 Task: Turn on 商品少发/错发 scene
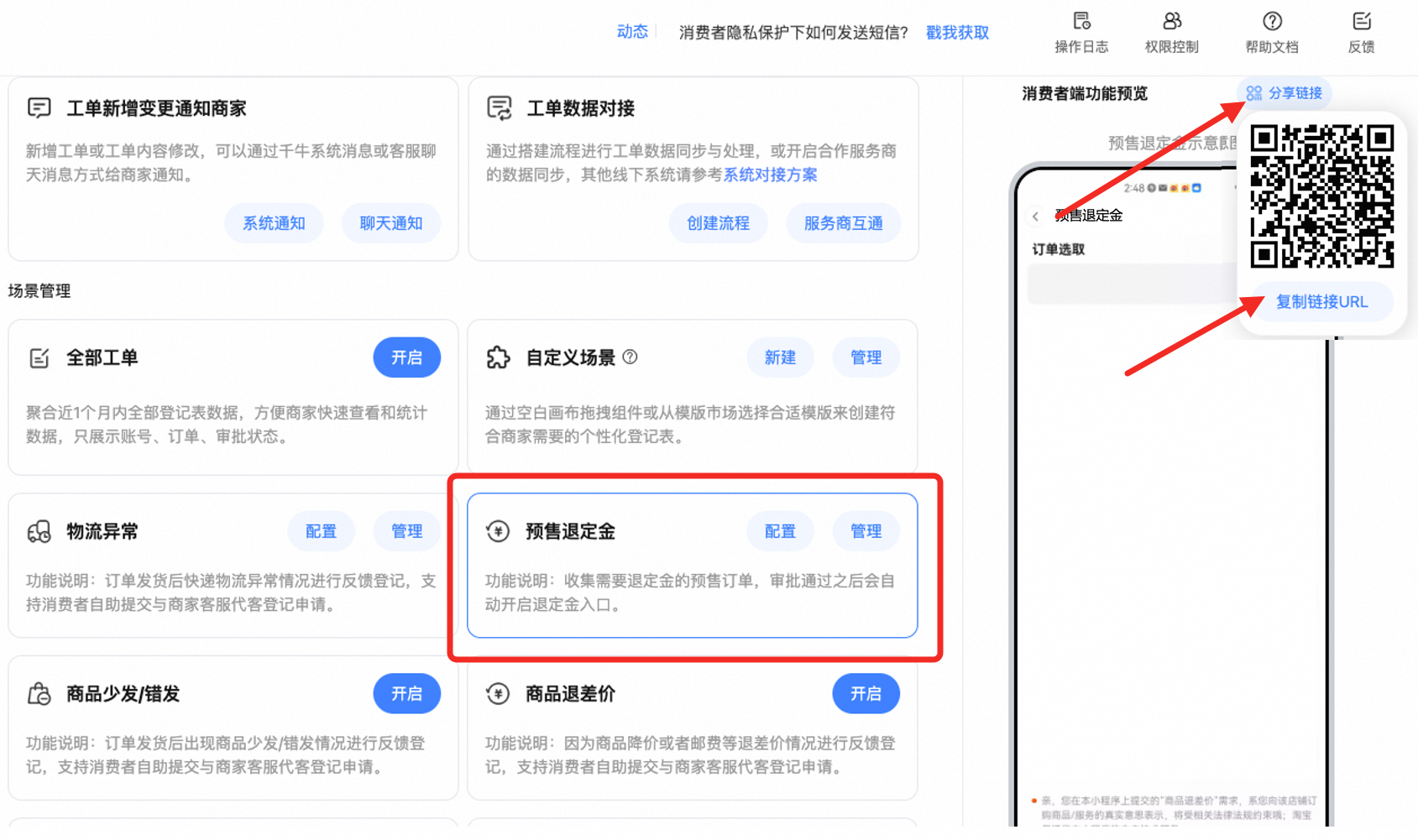pyautogui.click(x=406, y=694)
